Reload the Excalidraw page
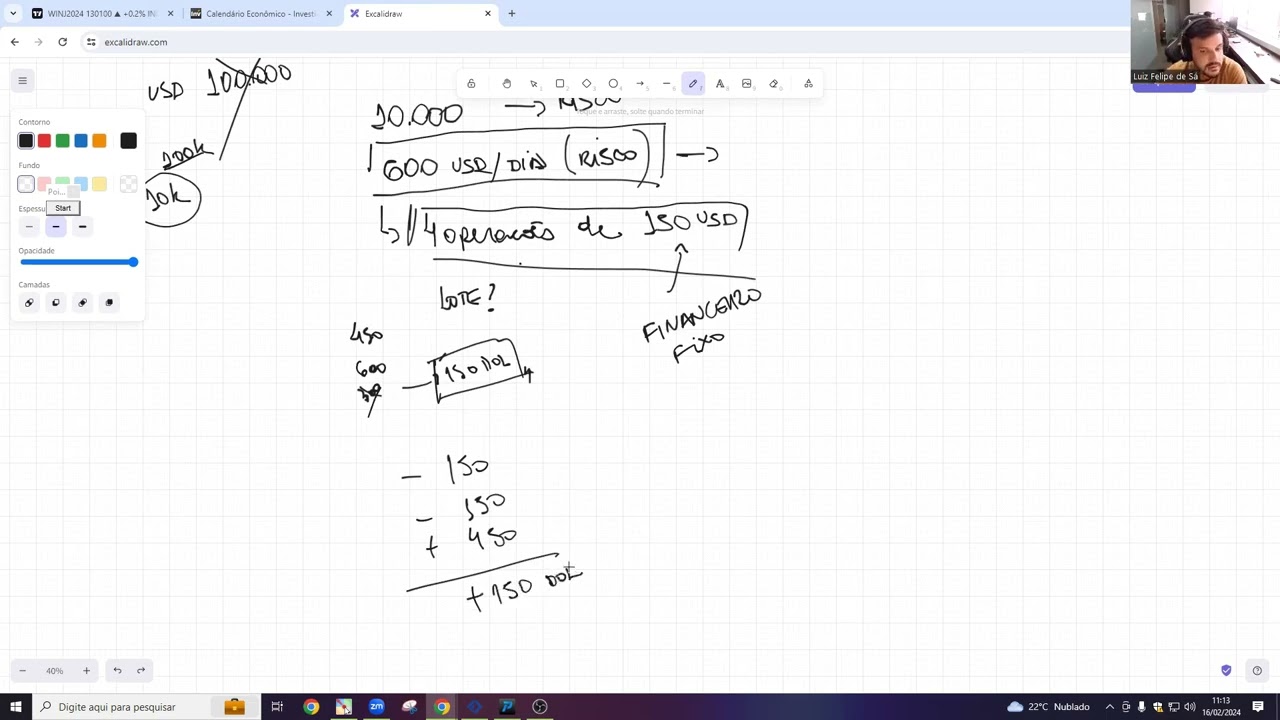Image resolution: width=1280 pixels, height=720 pixels. coord(62,42)
